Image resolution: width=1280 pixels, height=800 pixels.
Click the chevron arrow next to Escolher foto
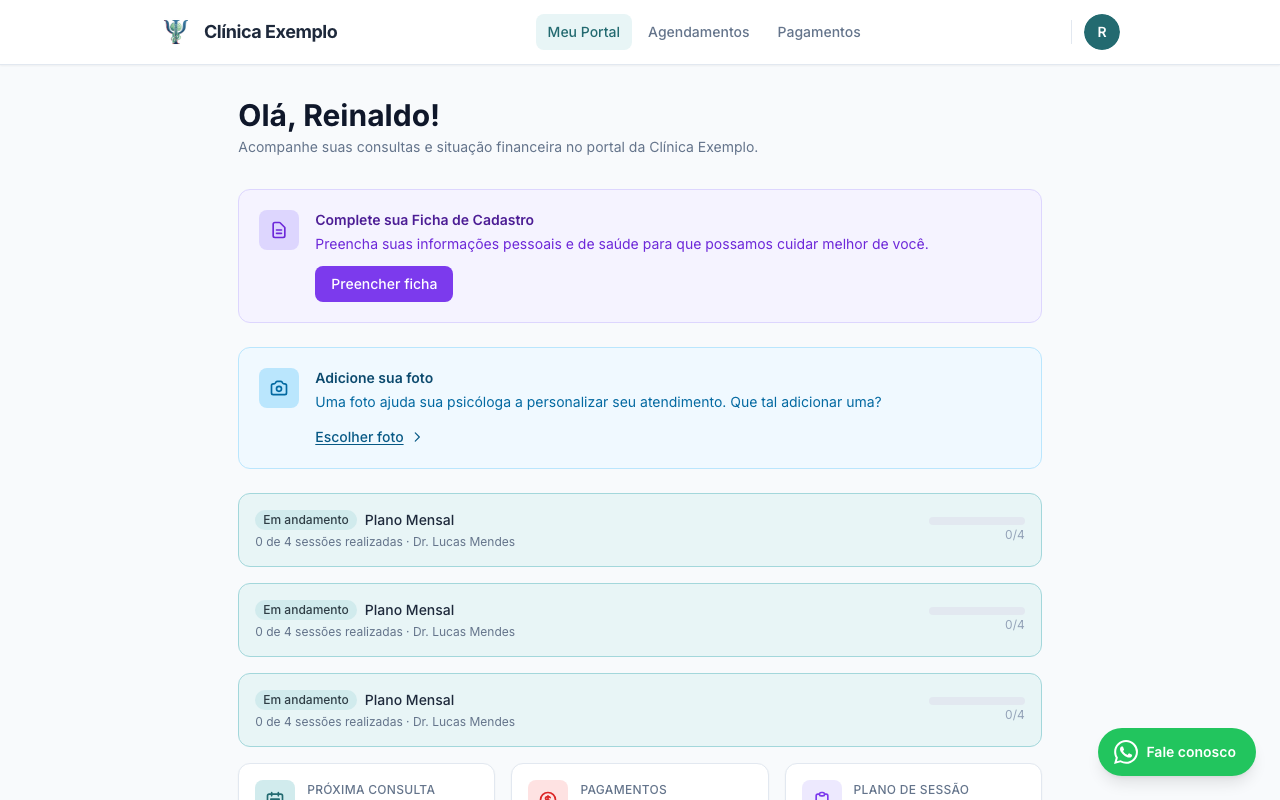tap(418, 437)
